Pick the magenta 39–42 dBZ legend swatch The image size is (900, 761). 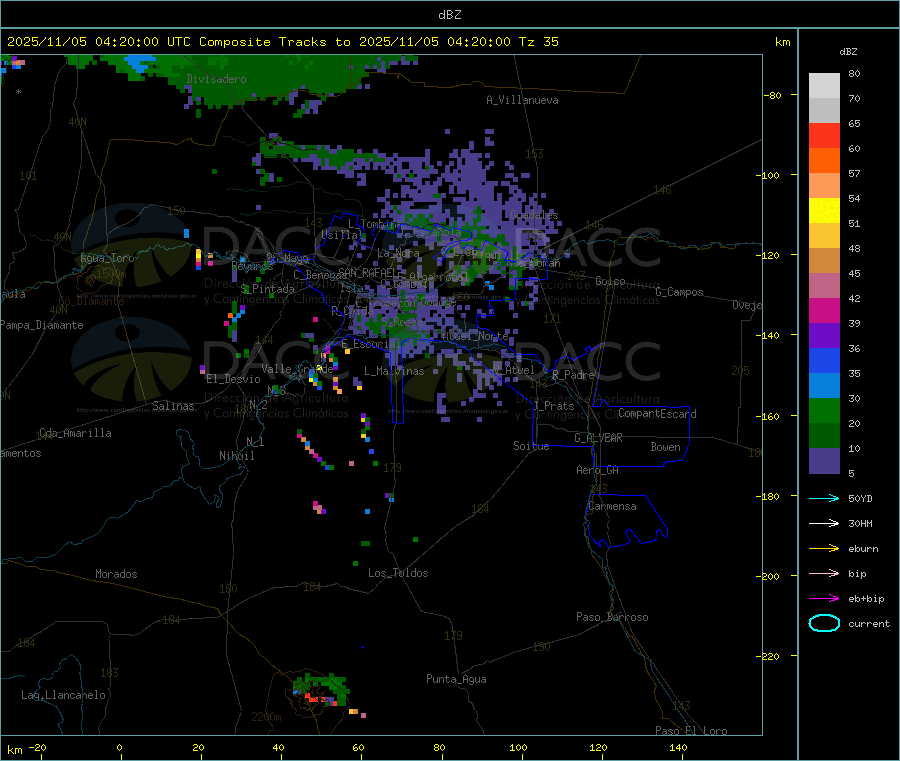tap(824, 310)
